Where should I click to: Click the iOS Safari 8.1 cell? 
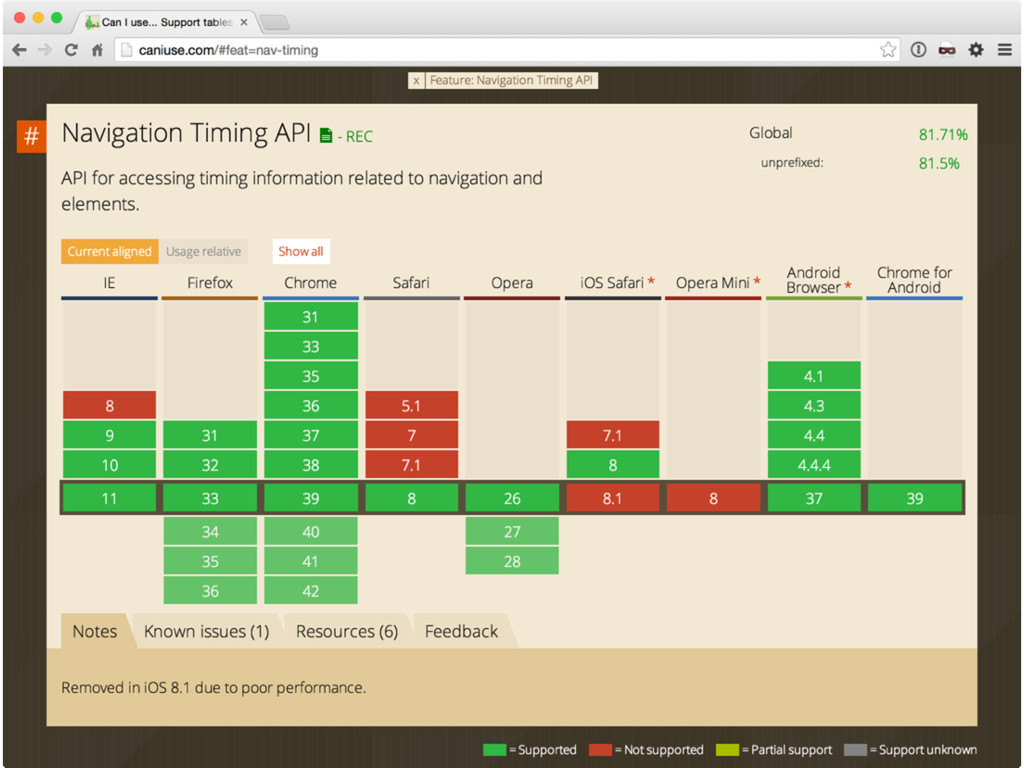click(x=613, y=498)
